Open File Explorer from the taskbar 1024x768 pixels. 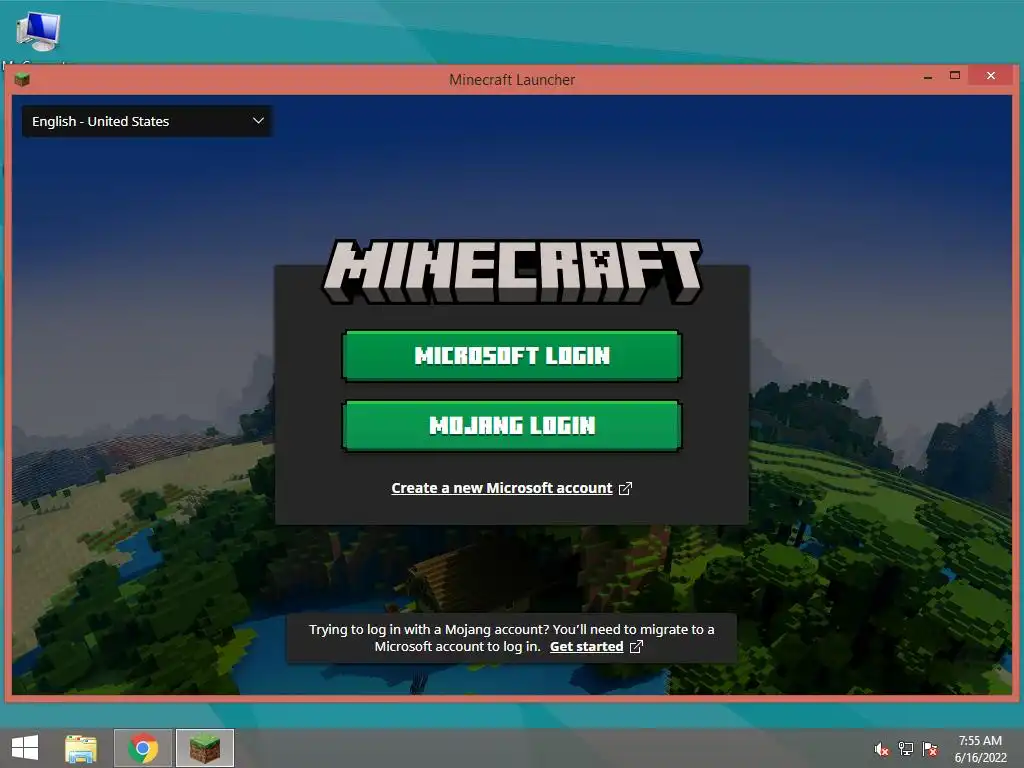click(81, 748)
